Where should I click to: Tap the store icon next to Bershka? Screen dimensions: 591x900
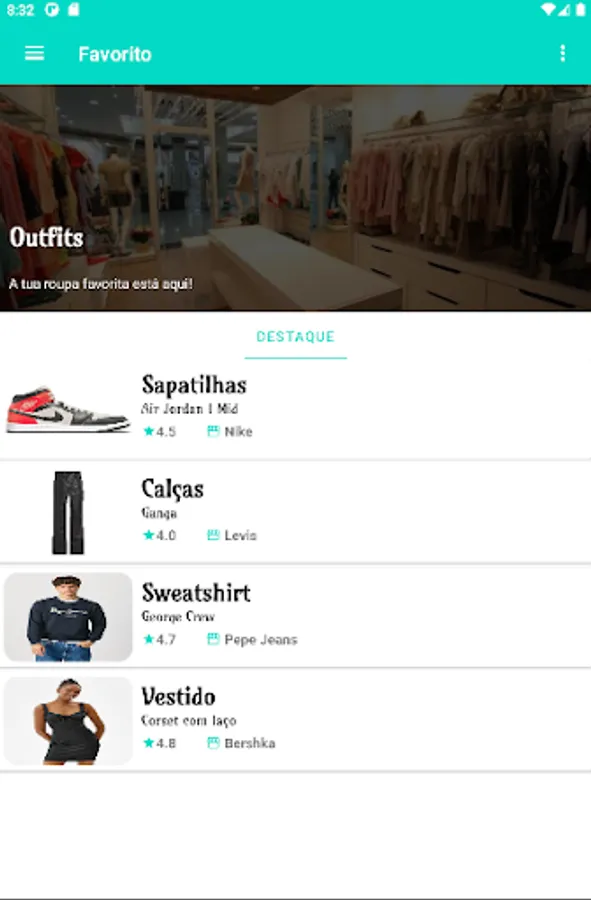(x=213, y=743)
